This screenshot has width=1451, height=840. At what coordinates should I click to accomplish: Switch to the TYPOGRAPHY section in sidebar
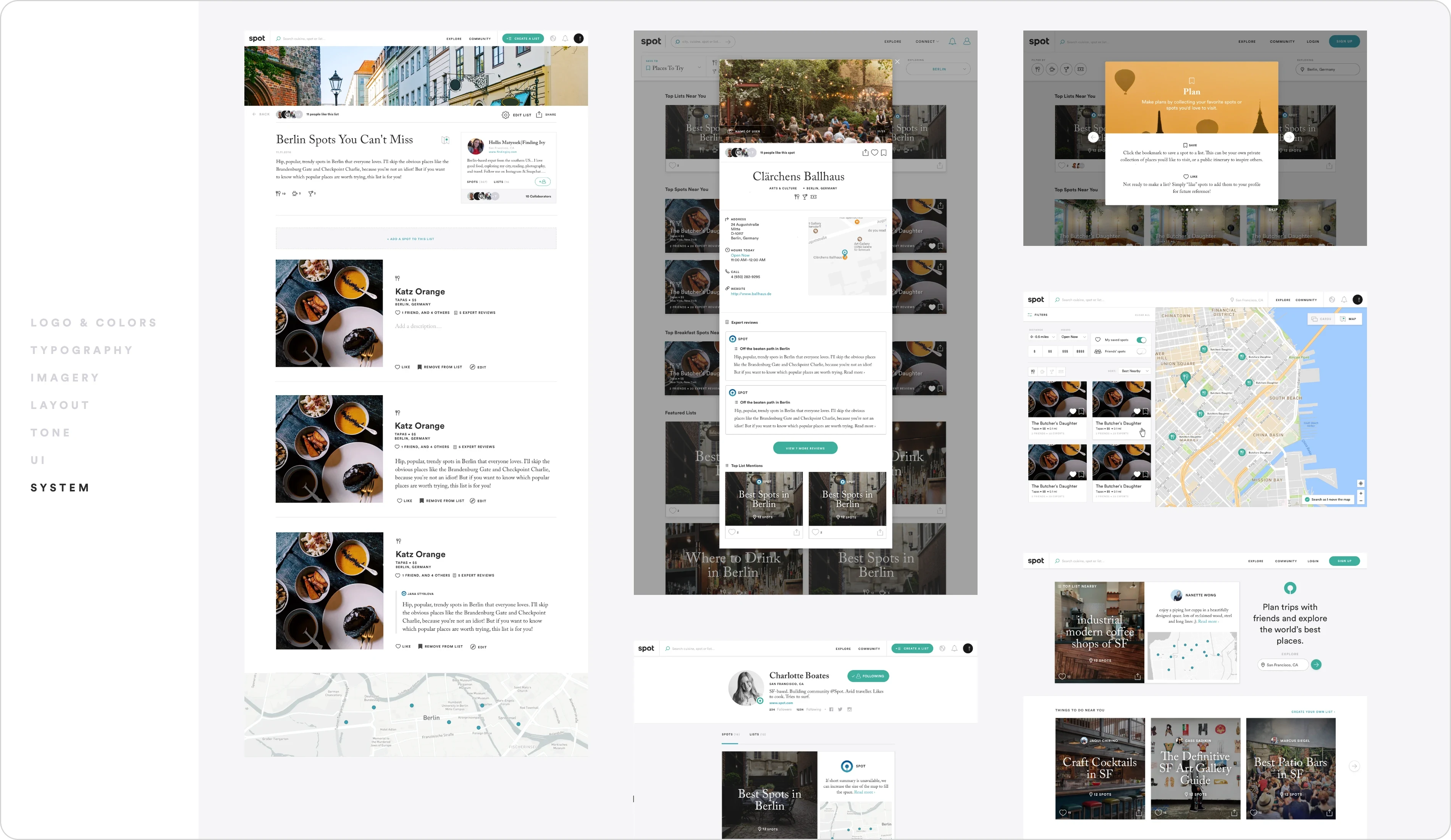click(x=82, y=350)
